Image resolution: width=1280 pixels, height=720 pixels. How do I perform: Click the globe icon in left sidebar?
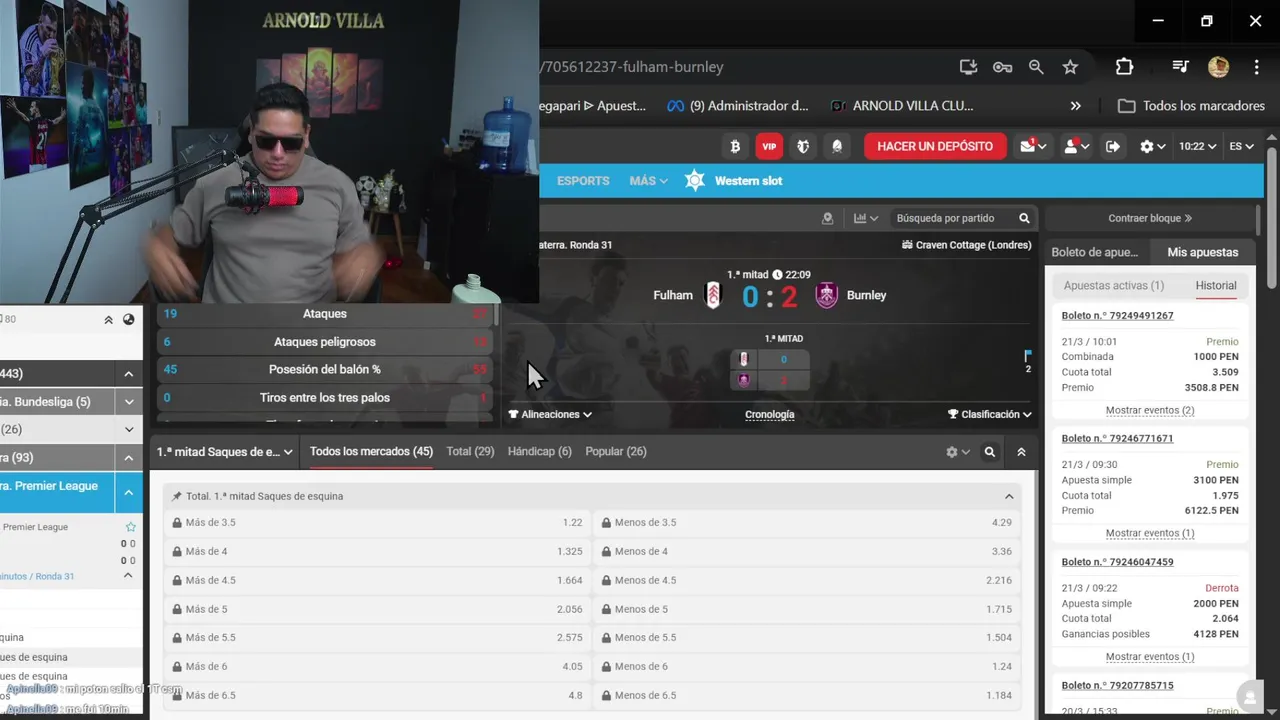pyautogui.click(x=129, y=320)
